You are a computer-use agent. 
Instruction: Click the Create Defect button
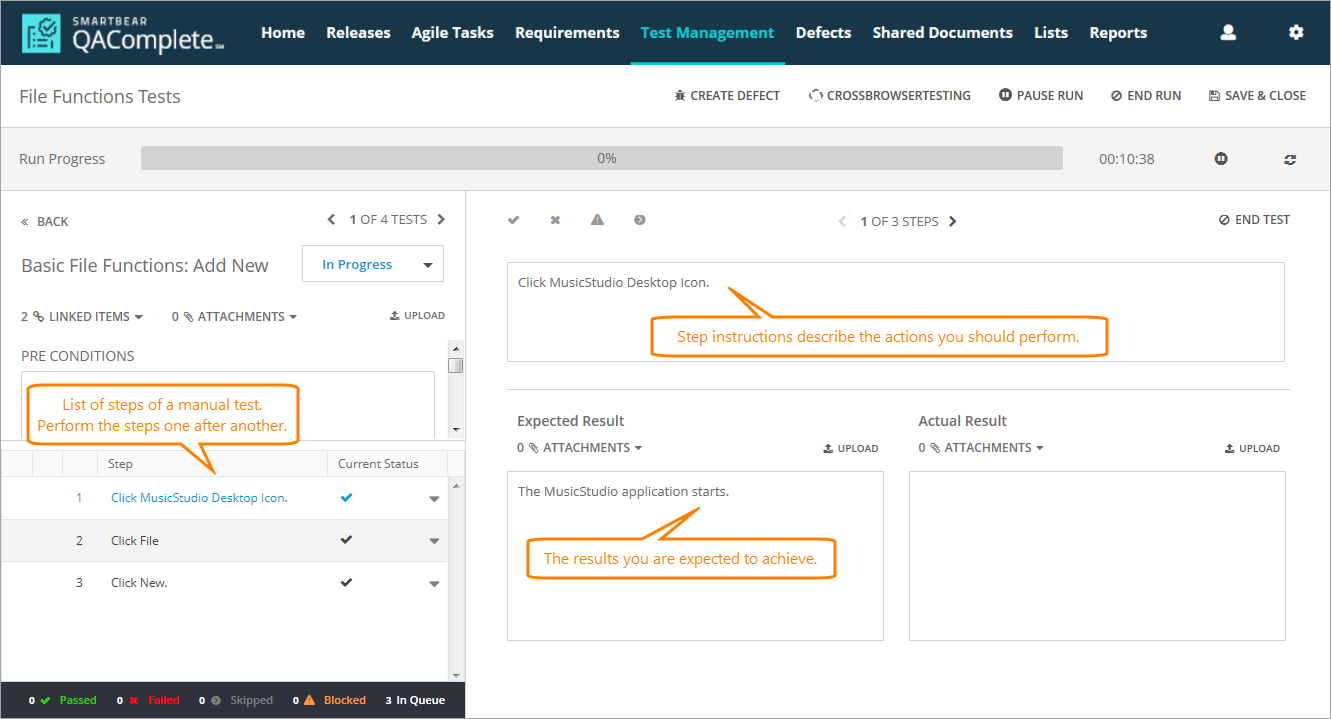[727, 96]
